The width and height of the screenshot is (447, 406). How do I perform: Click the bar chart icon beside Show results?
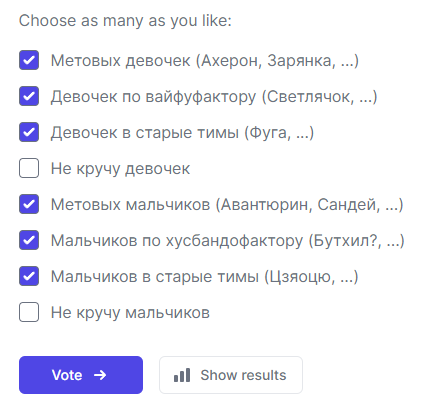coord(182,375)
